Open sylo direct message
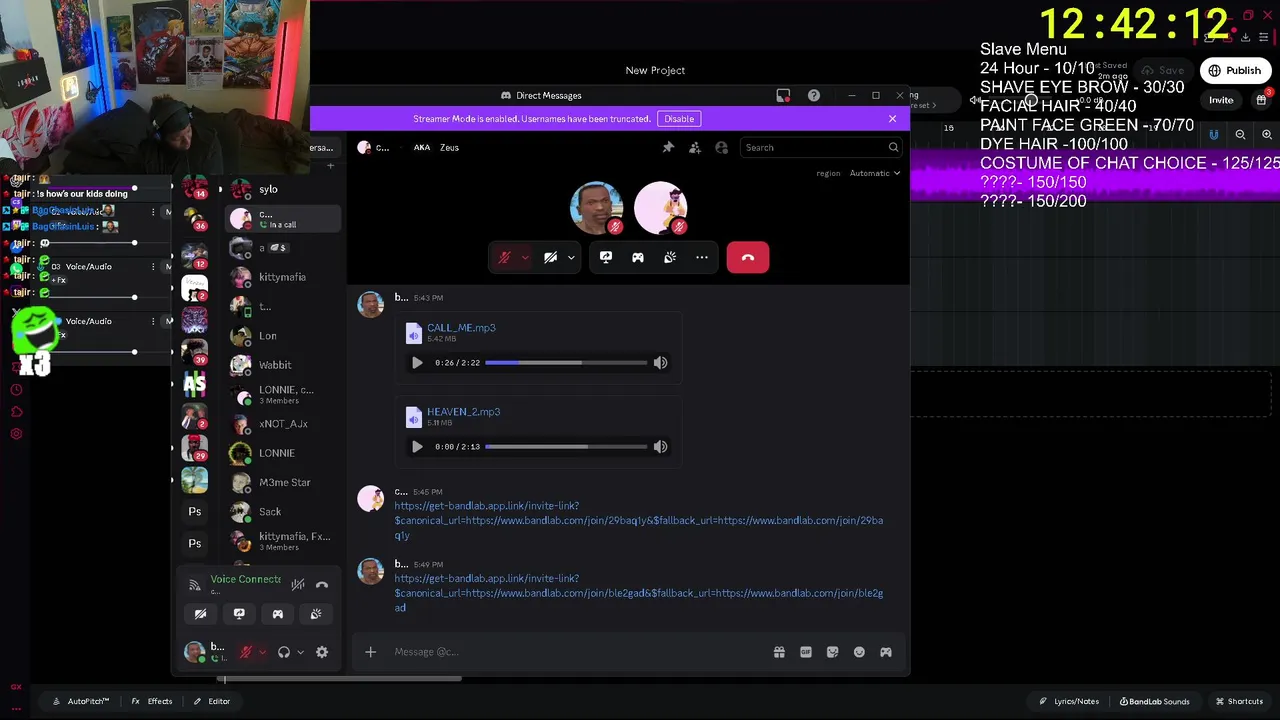This screenshot has width=1280, height=720. [x=282, y=189]
